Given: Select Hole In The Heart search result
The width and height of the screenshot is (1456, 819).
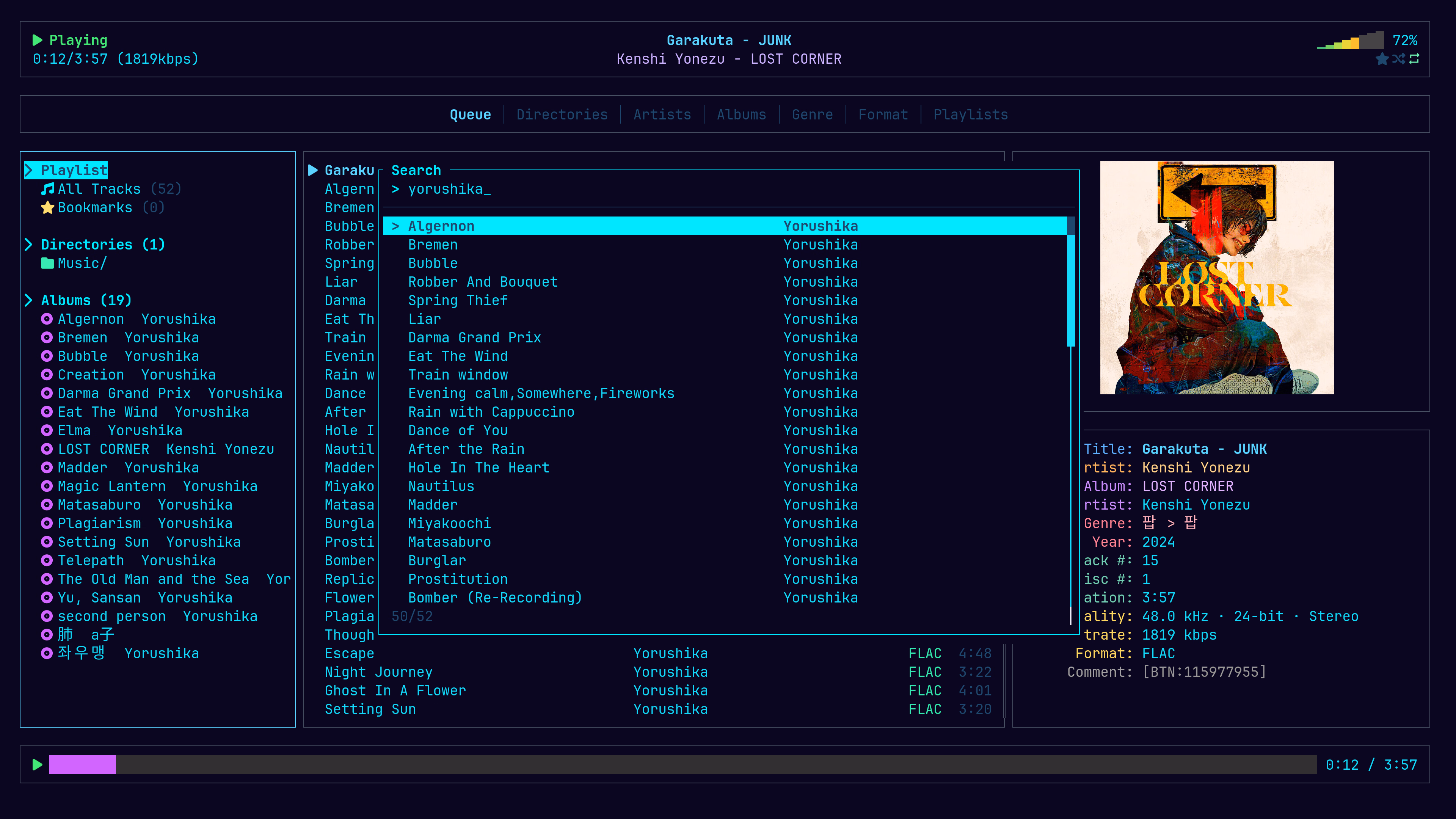Looking at the screenshot, I should tap(725, 468).
